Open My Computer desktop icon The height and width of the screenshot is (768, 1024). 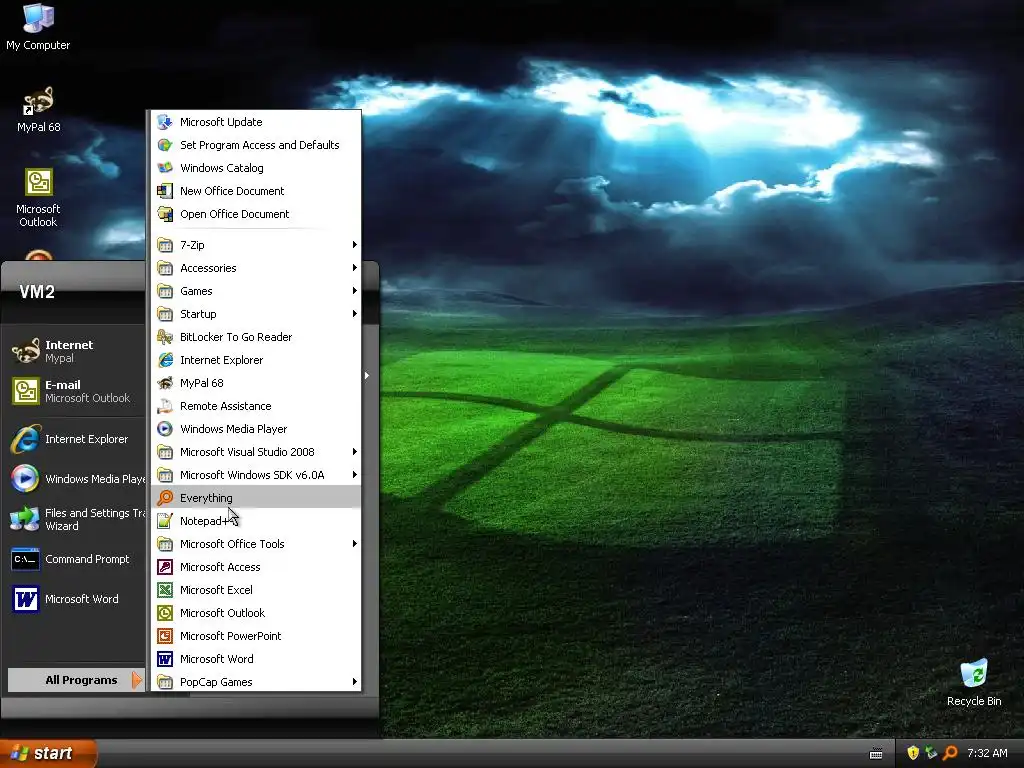tap(38, 27)
